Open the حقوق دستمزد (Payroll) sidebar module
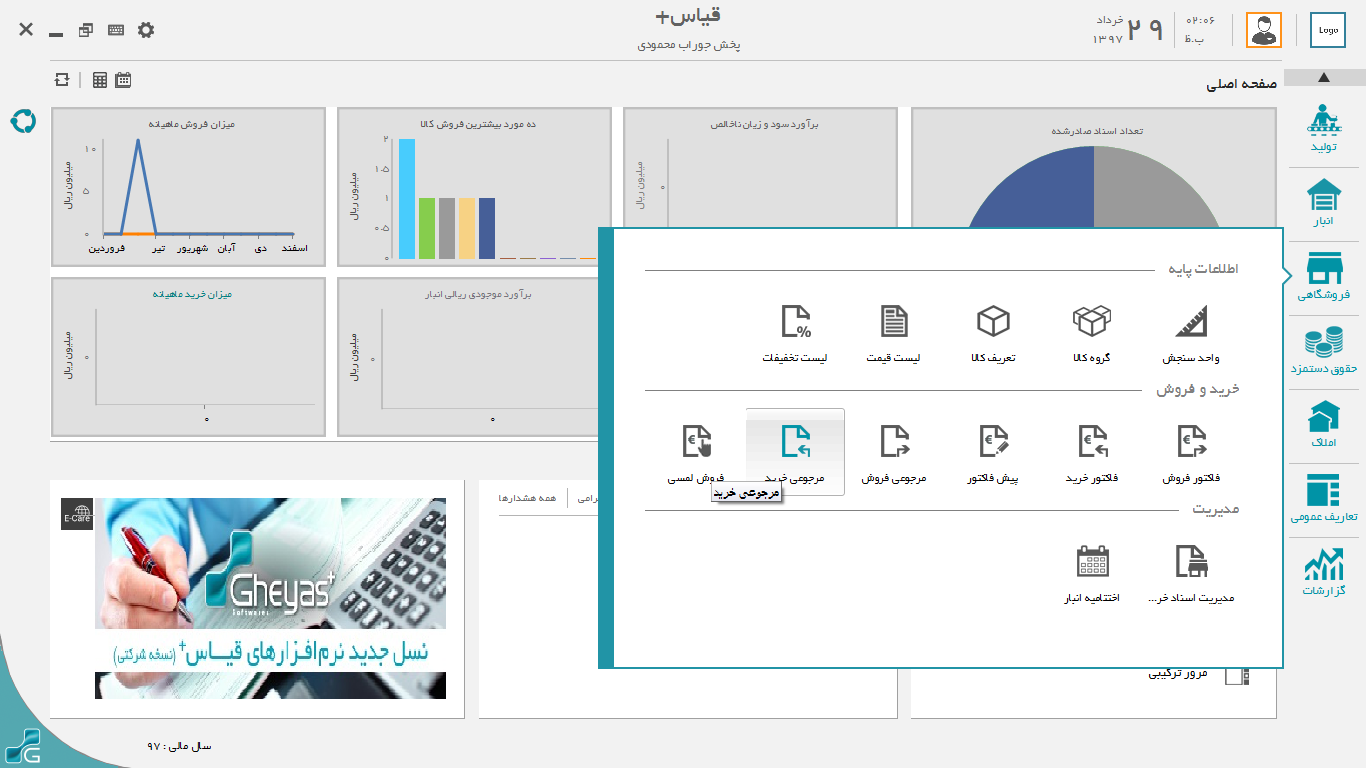This screenshot has width=1366, height=768. click(x=1323, y=351)
